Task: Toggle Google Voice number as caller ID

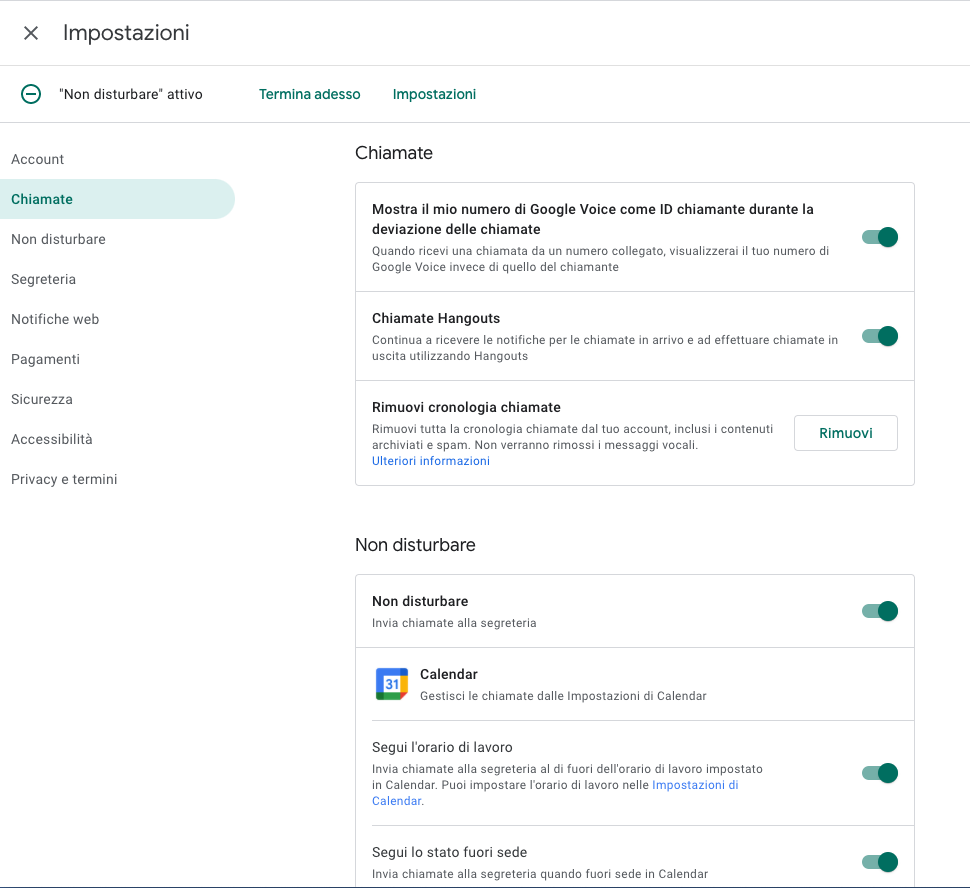Action: [x=880, y=237]
